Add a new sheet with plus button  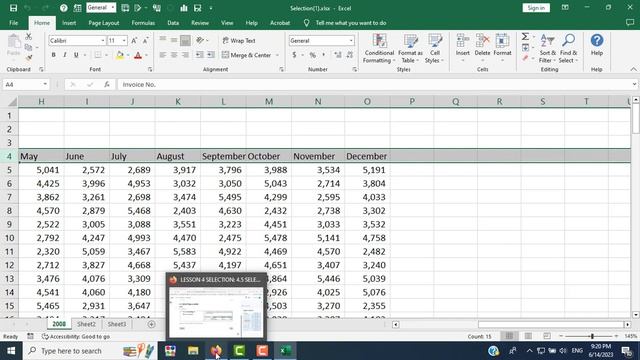[x=151, y=324]
